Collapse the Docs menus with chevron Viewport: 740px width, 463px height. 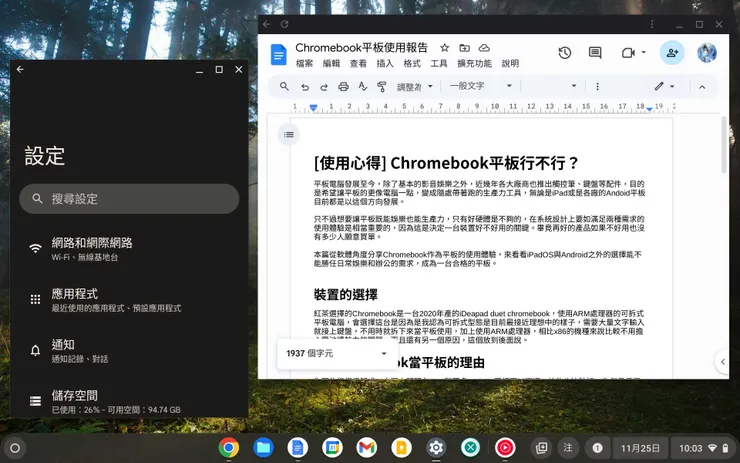coord(702,87)
